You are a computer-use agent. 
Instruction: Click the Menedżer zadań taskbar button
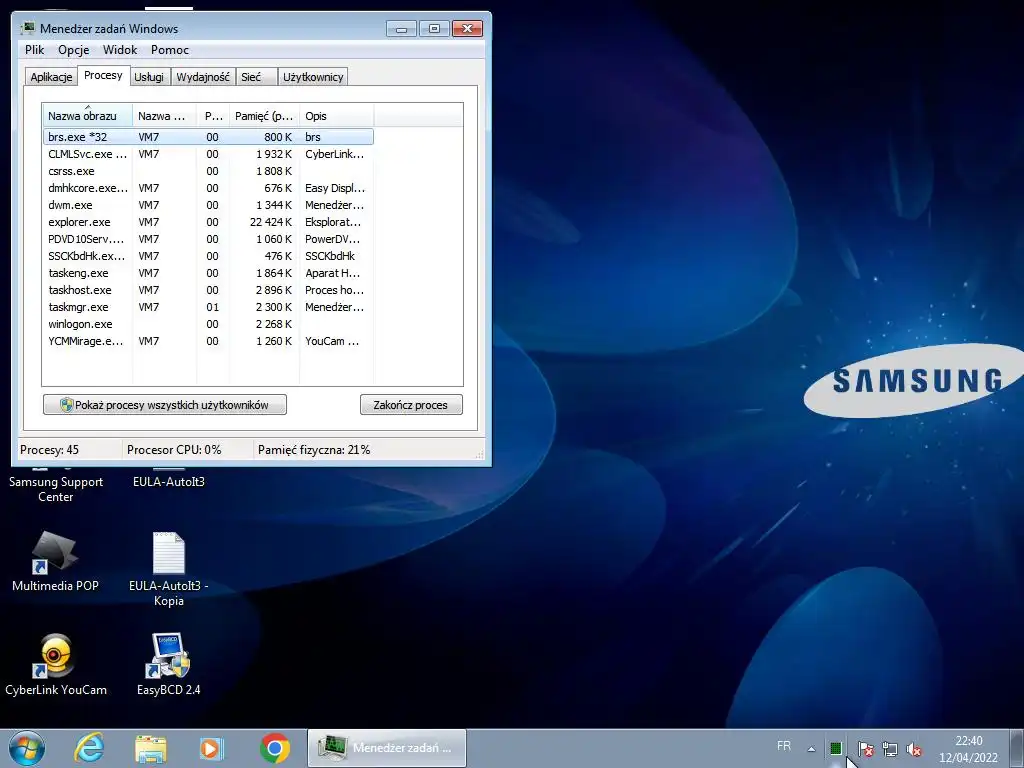[x=387, y=748]
